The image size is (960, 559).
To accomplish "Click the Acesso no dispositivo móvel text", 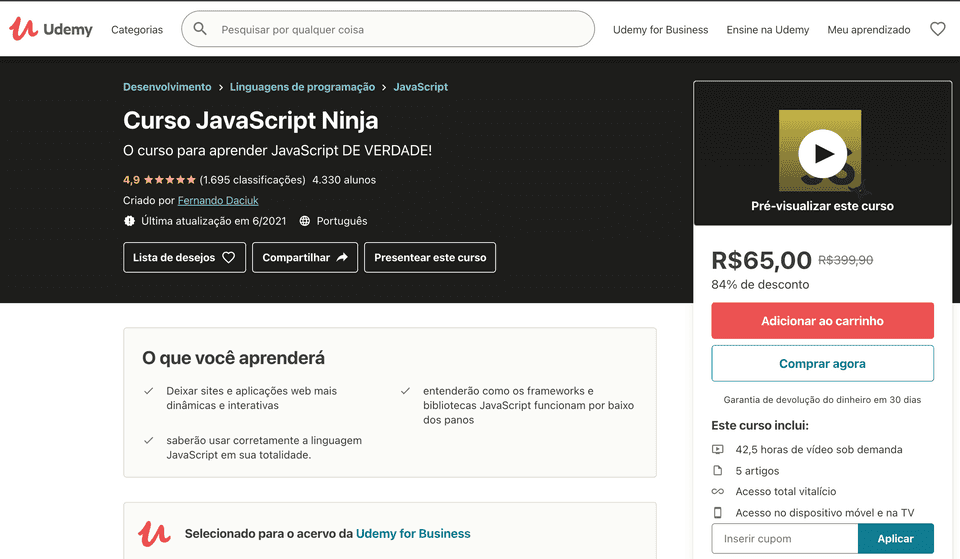I will 825,513.
